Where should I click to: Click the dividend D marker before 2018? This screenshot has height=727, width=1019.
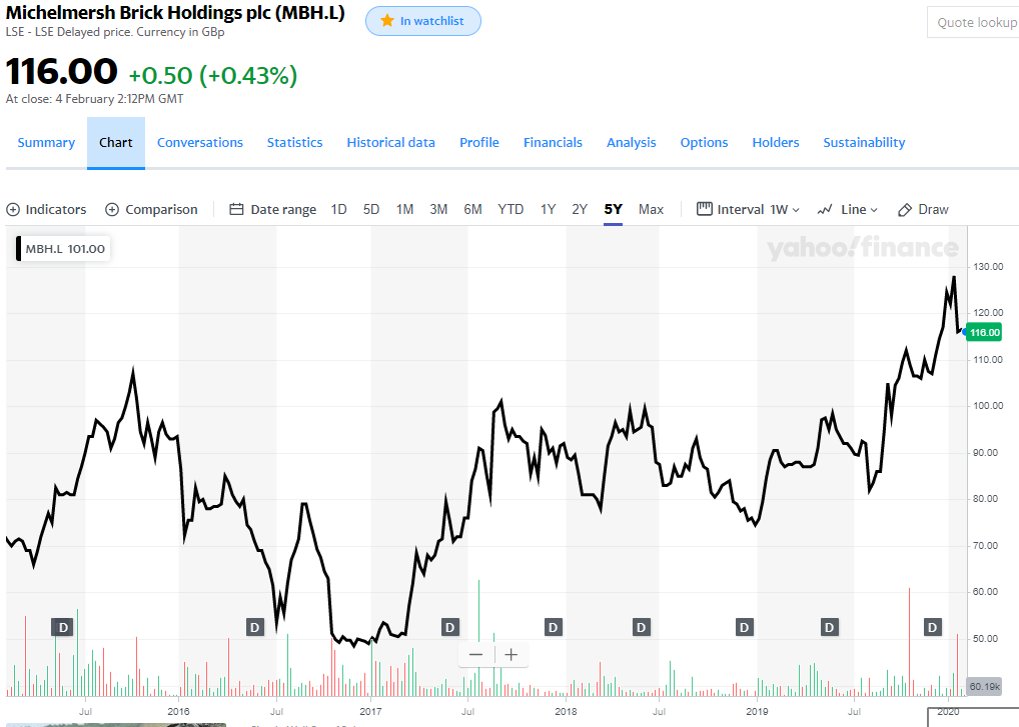(553, 628)
